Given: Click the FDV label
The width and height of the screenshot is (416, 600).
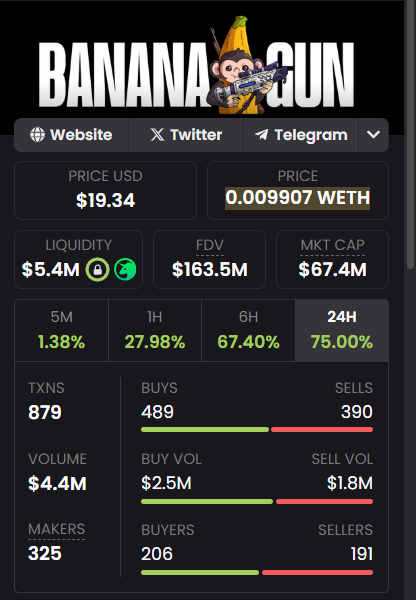Looking at the screenshot, I should [x=210, y=245].
